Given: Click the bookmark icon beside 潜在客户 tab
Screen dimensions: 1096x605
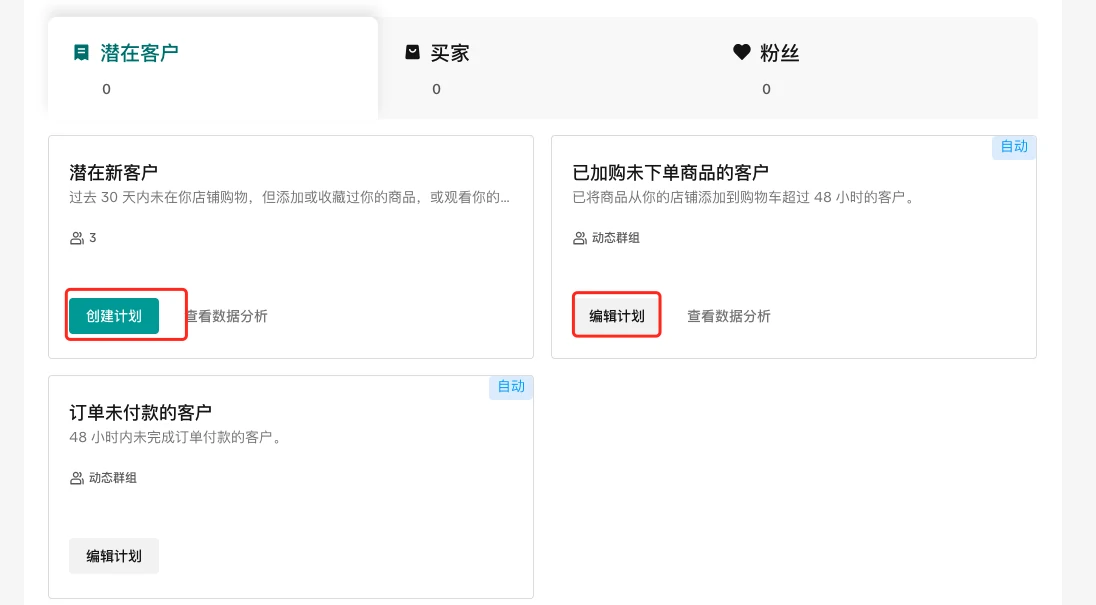Looking at the screenshot, I should coord(83,52).
